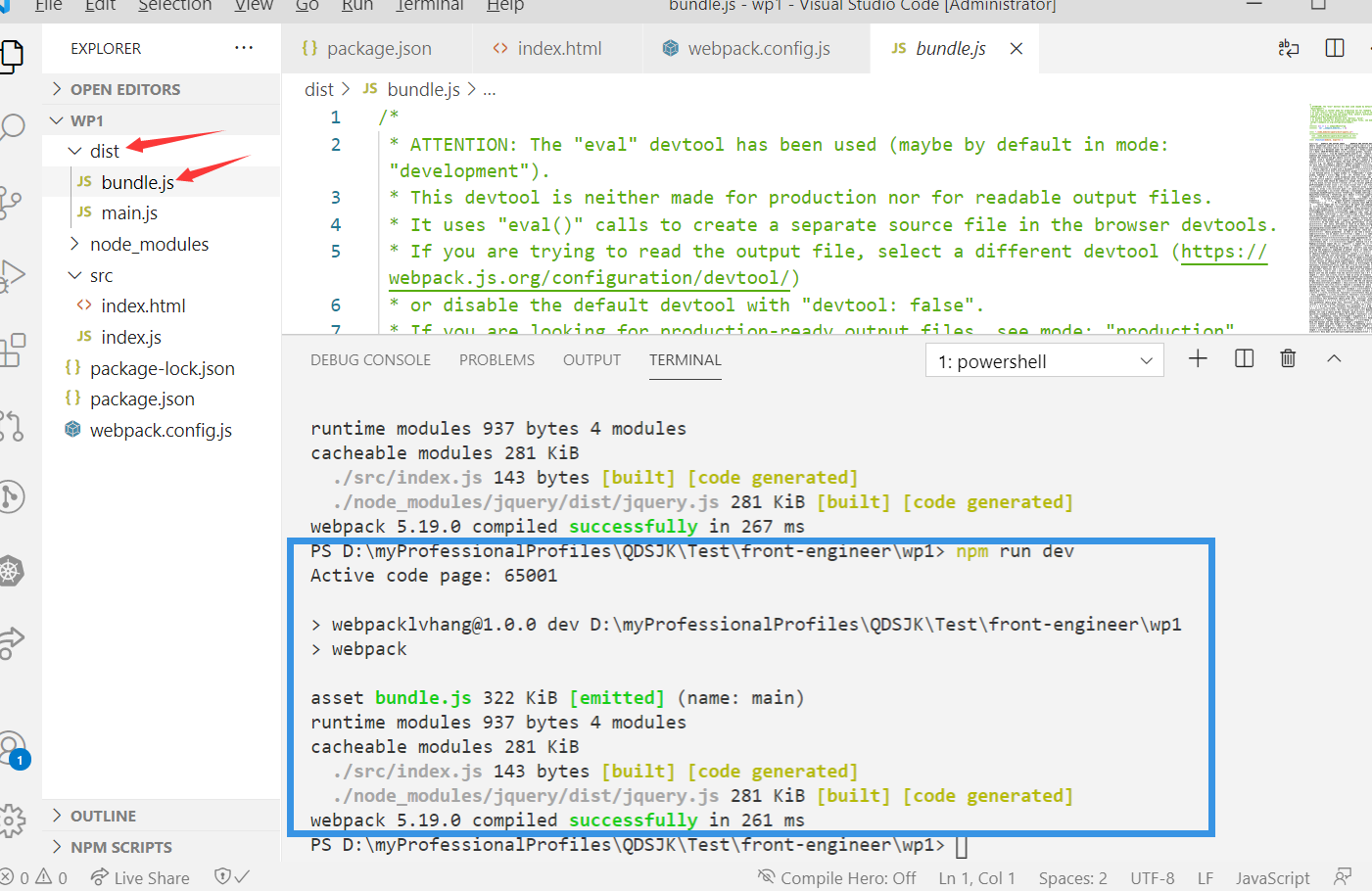Change indentation via Spaces: 2
This screenshot has height=891, width=1372.
[x=1072, y=877]
